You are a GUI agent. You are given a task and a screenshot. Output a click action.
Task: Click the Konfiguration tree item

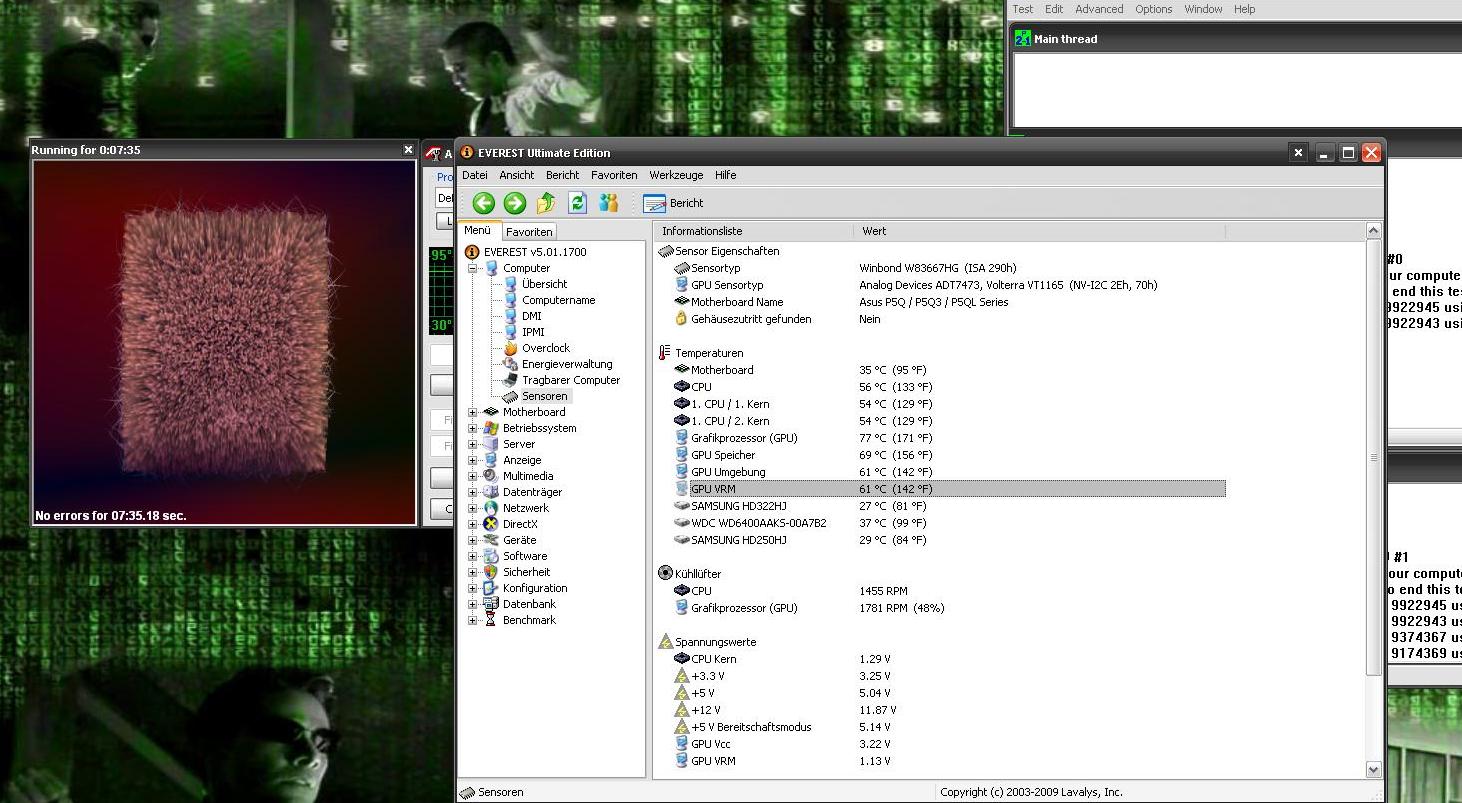coord(535,588)
